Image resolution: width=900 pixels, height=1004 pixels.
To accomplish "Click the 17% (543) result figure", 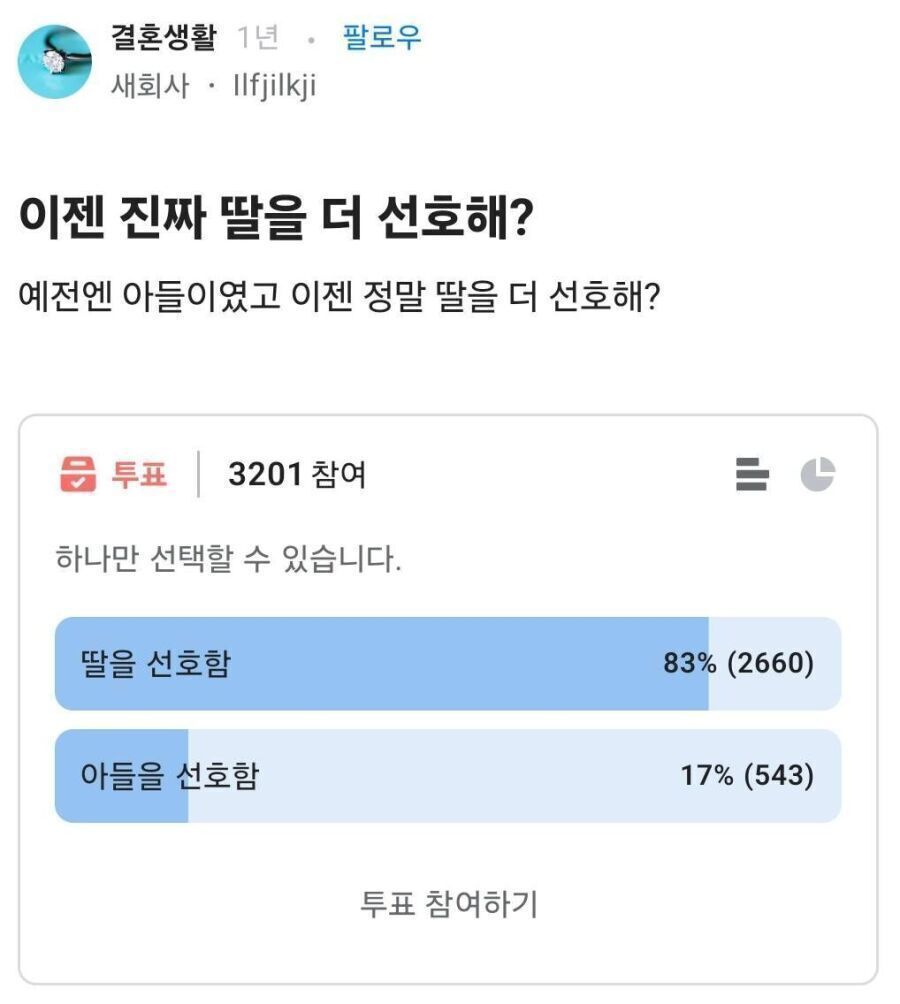I will (x=747, y=776).
